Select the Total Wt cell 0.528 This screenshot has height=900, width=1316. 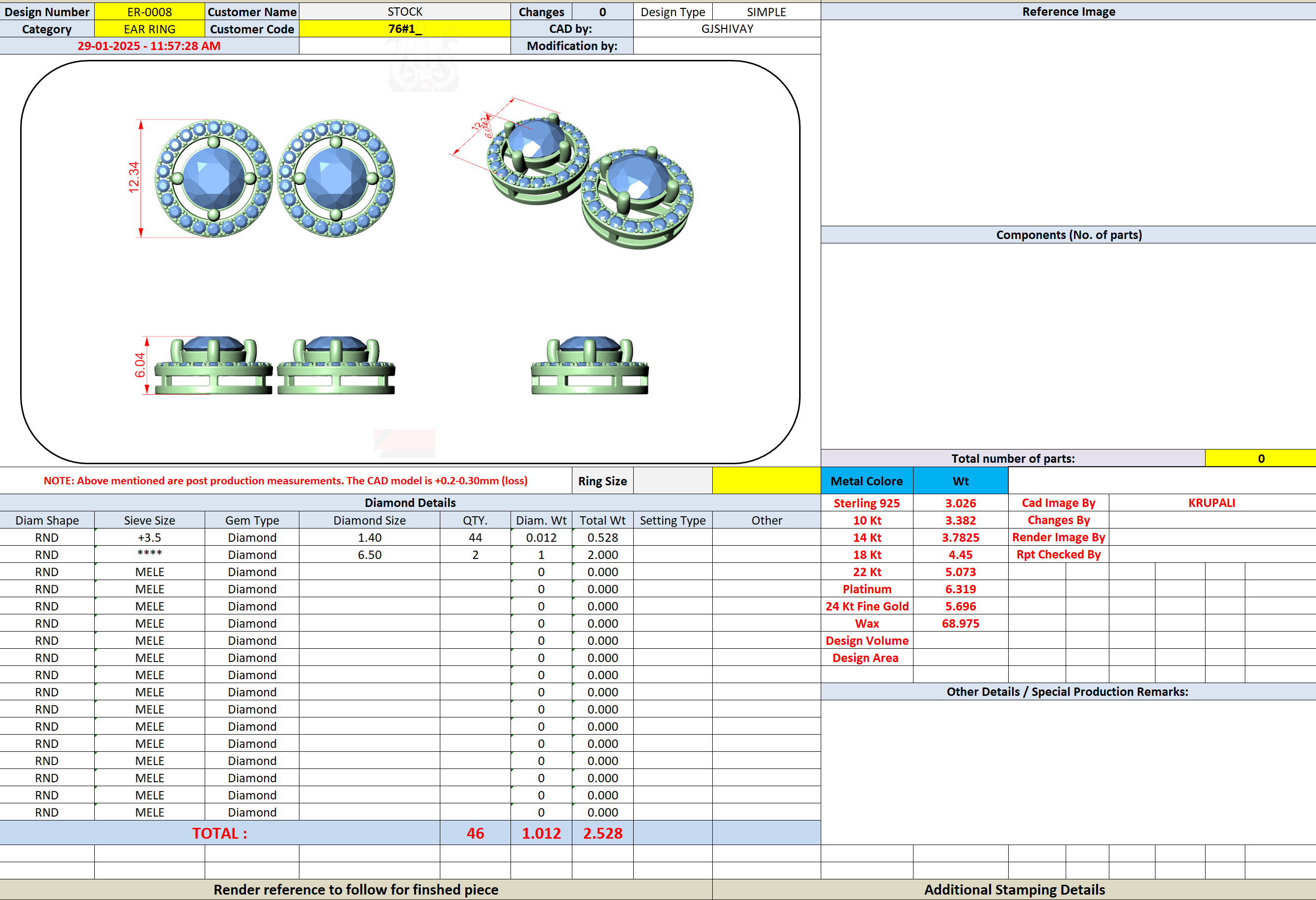point(602,537)
